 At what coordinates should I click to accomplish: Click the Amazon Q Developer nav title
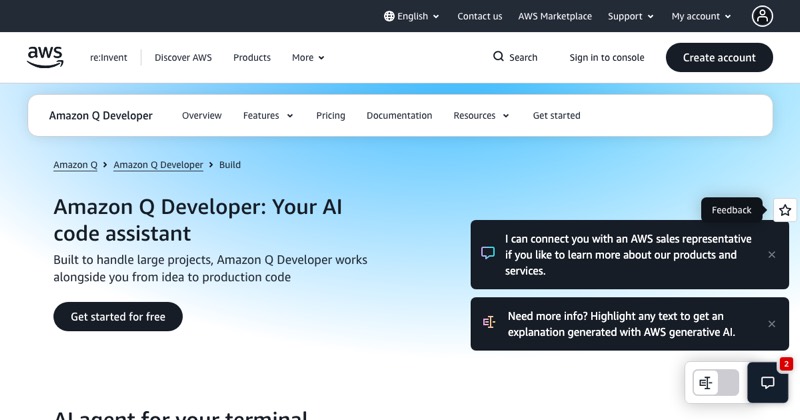click(101, 115)
